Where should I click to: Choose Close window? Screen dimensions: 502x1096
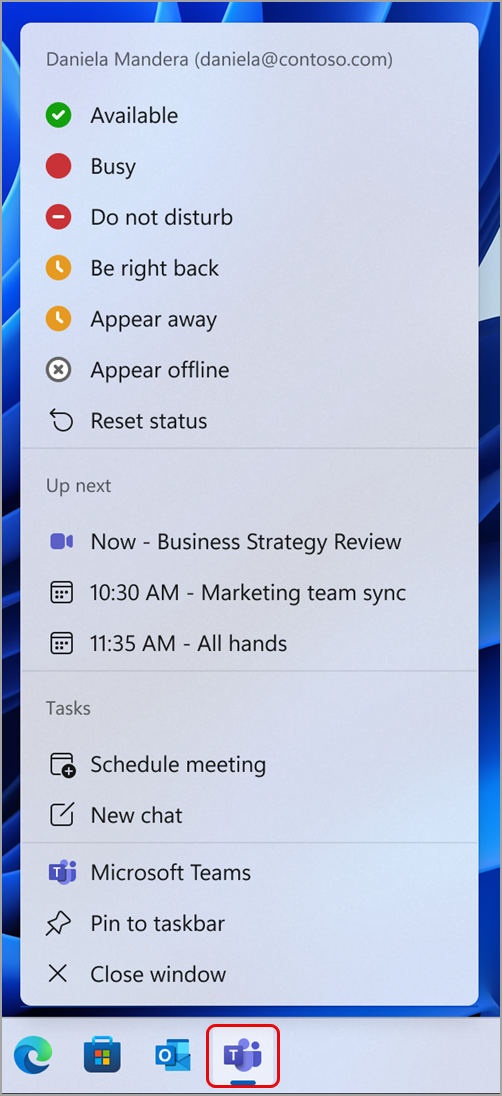point(250,974)
